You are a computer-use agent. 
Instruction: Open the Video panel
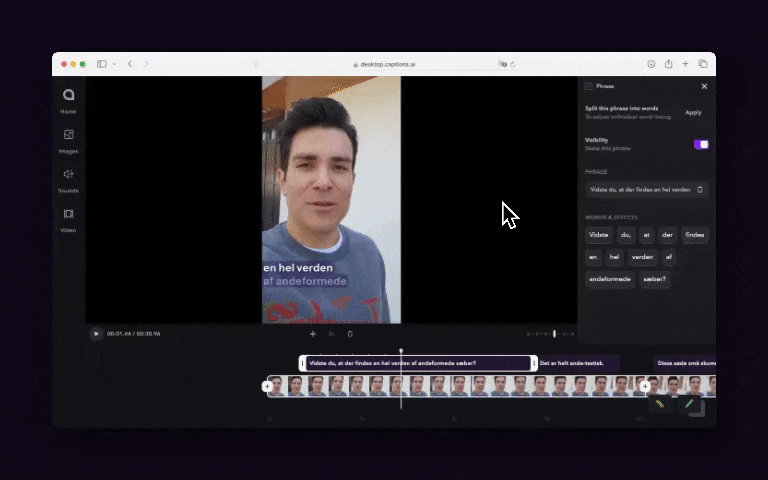68,220
